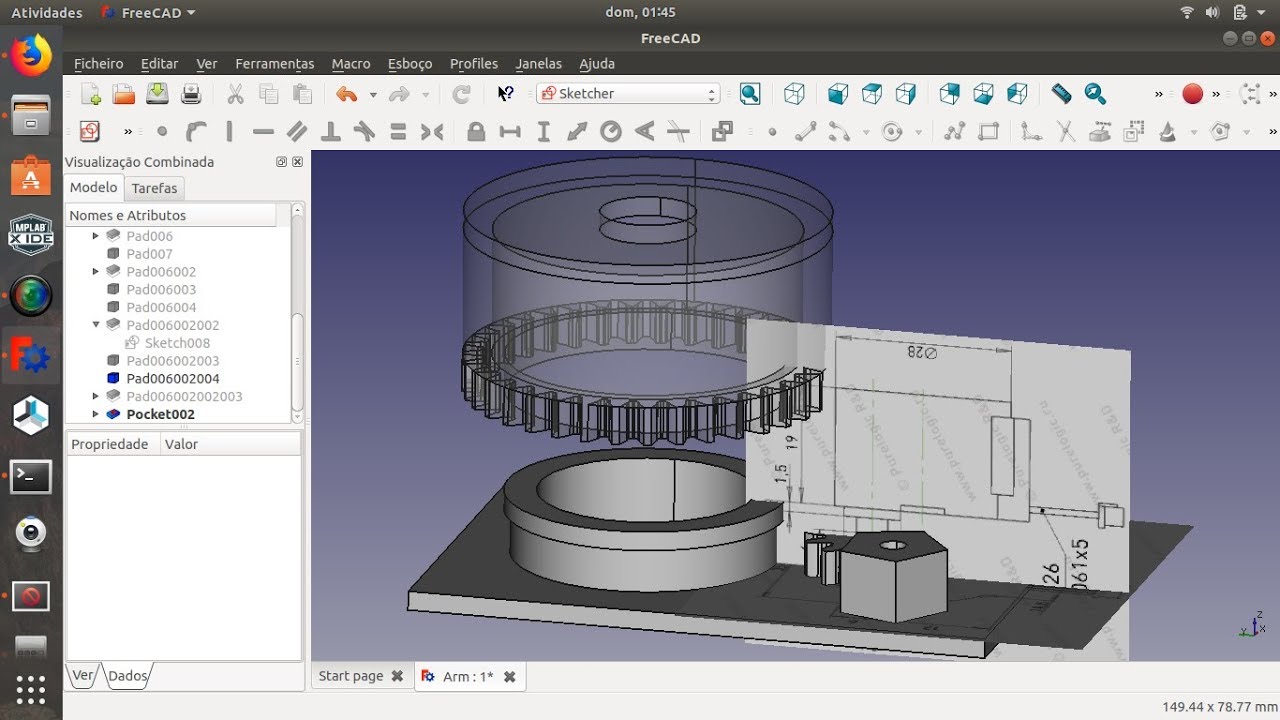Select Pad006002004 in the tree
This screenshot has height=720, width=1280.
(x=173, y=378)
